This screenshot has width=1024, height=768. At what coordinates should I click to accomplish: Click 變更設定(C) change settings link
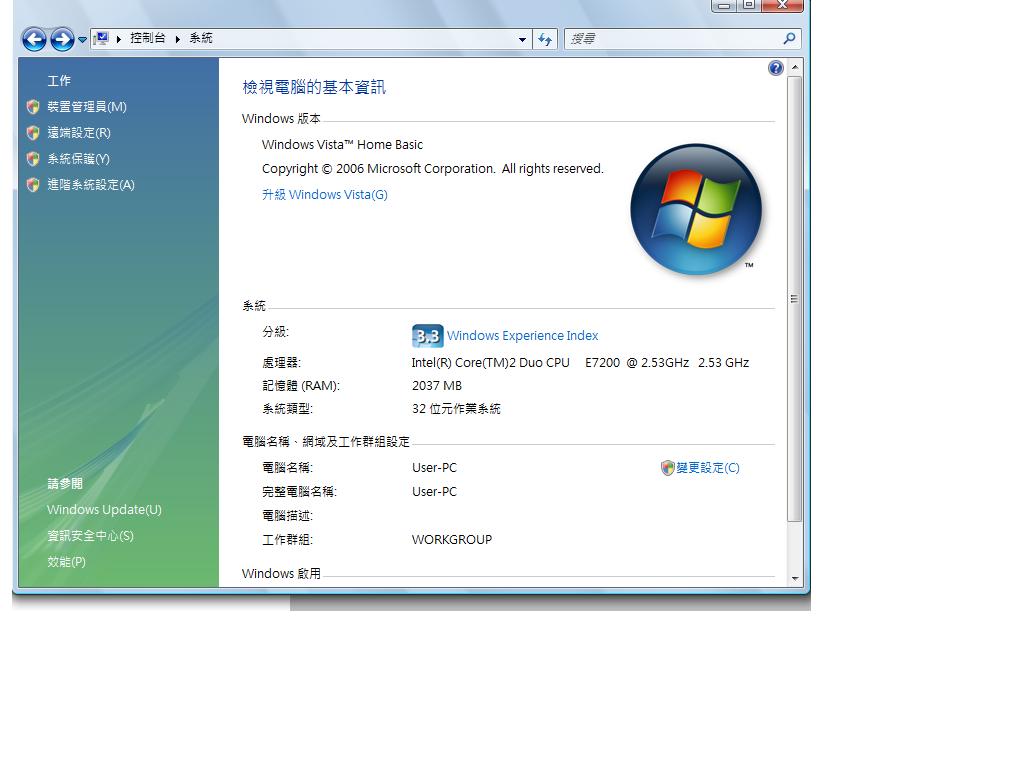coord(708,468)
